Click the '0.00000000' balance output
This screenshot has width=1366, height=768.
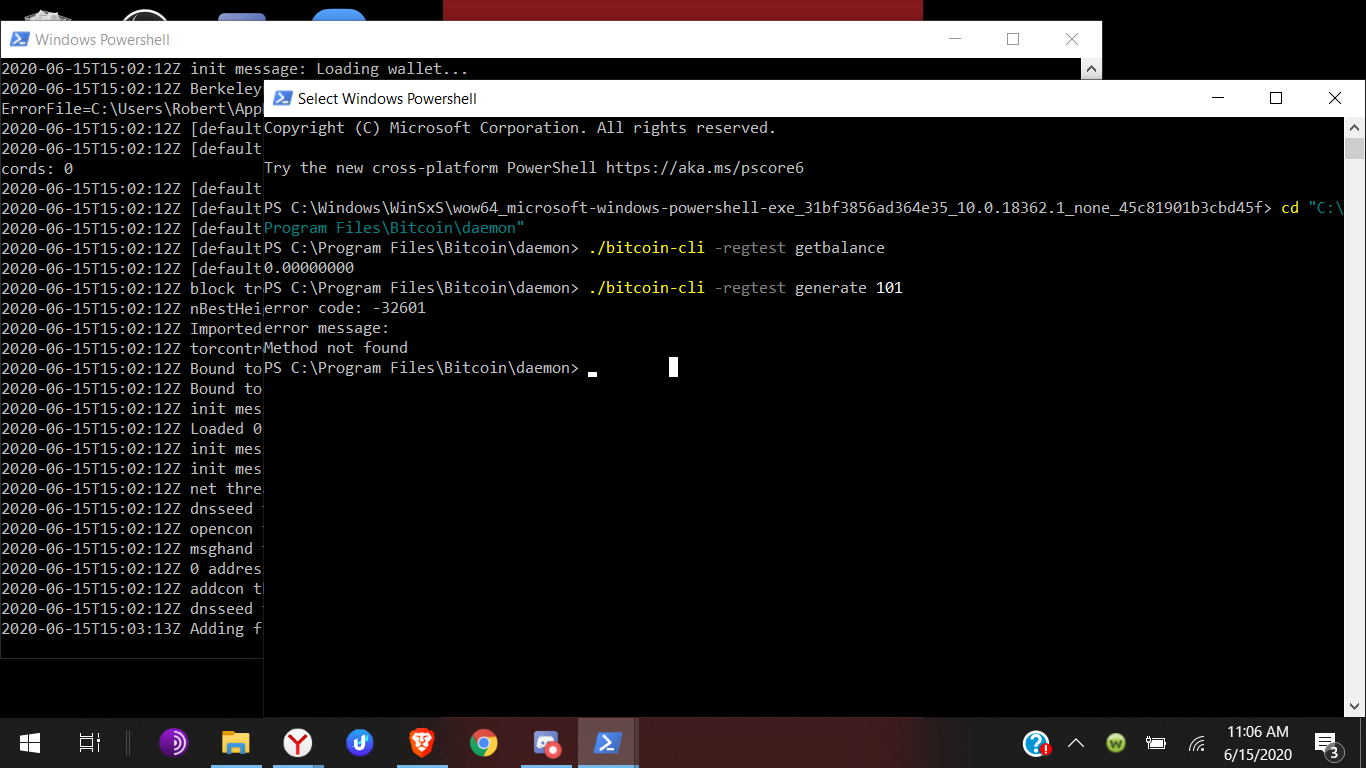[x=309, y=268]
